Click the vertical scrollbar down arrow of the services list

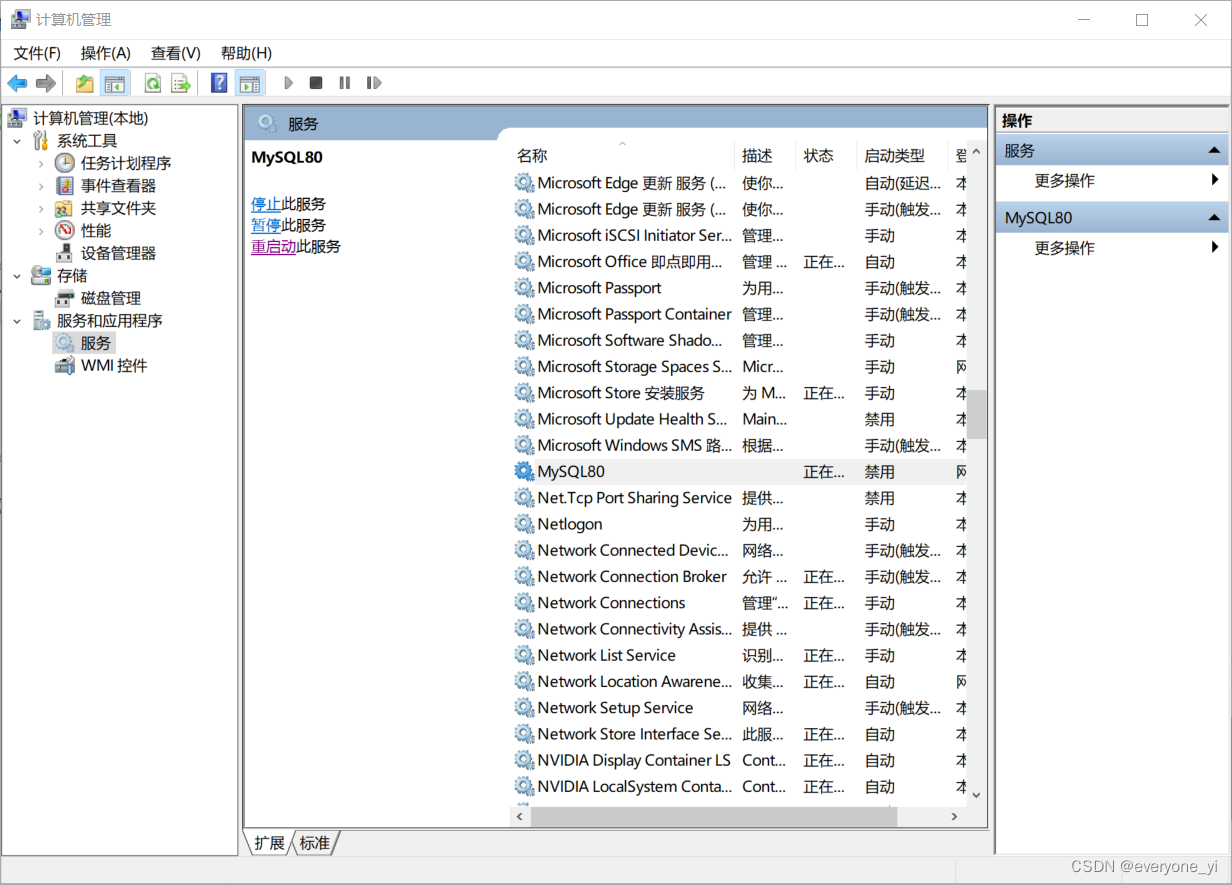point(977,795)
